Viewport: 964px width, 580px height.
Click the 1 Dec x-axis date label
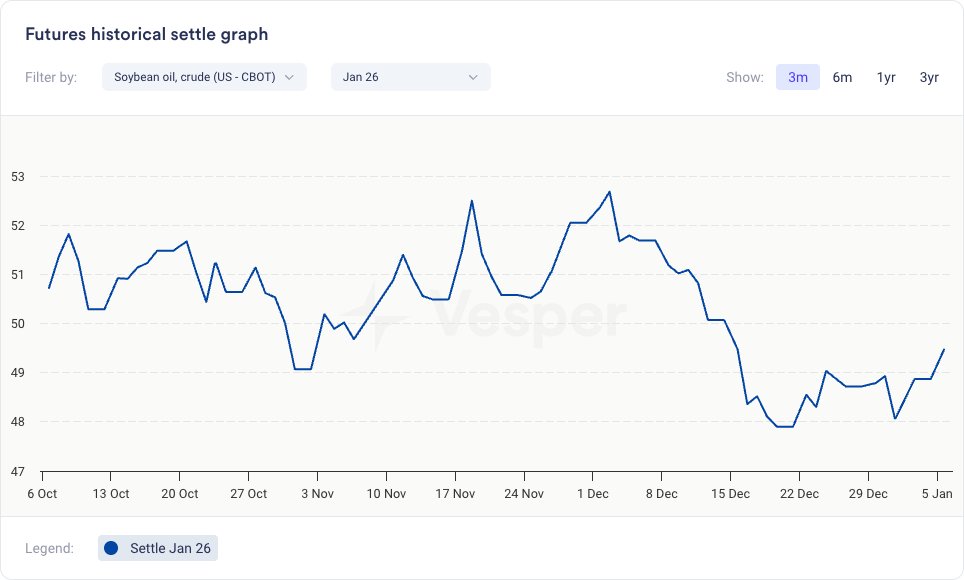click(x=592, y=494)
